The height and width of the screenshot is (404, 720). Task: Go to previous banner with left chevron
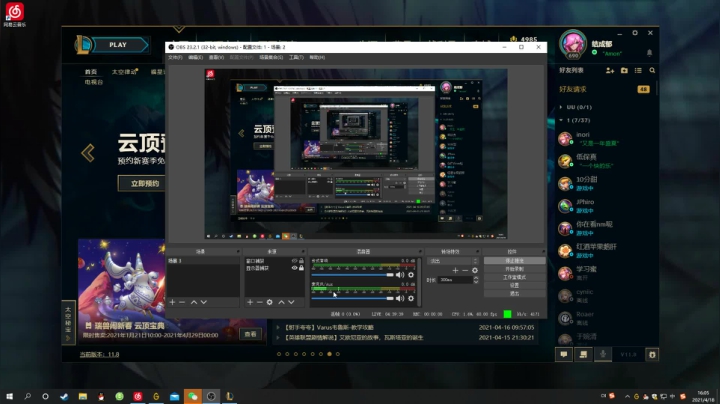tap(88, 153)
